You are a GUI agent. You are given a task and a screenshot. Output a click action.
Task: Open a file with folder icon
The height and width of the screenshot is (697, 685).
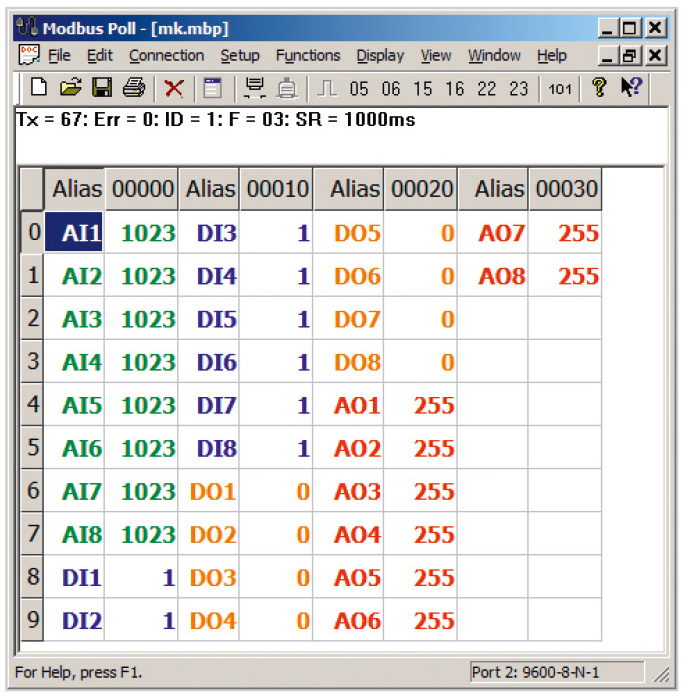click(x=70, y=87)
